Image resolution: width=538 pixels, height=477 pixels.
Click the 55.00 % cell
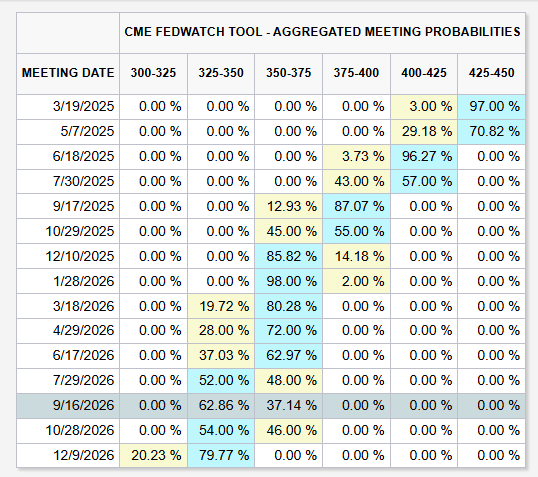click(356, 231)
